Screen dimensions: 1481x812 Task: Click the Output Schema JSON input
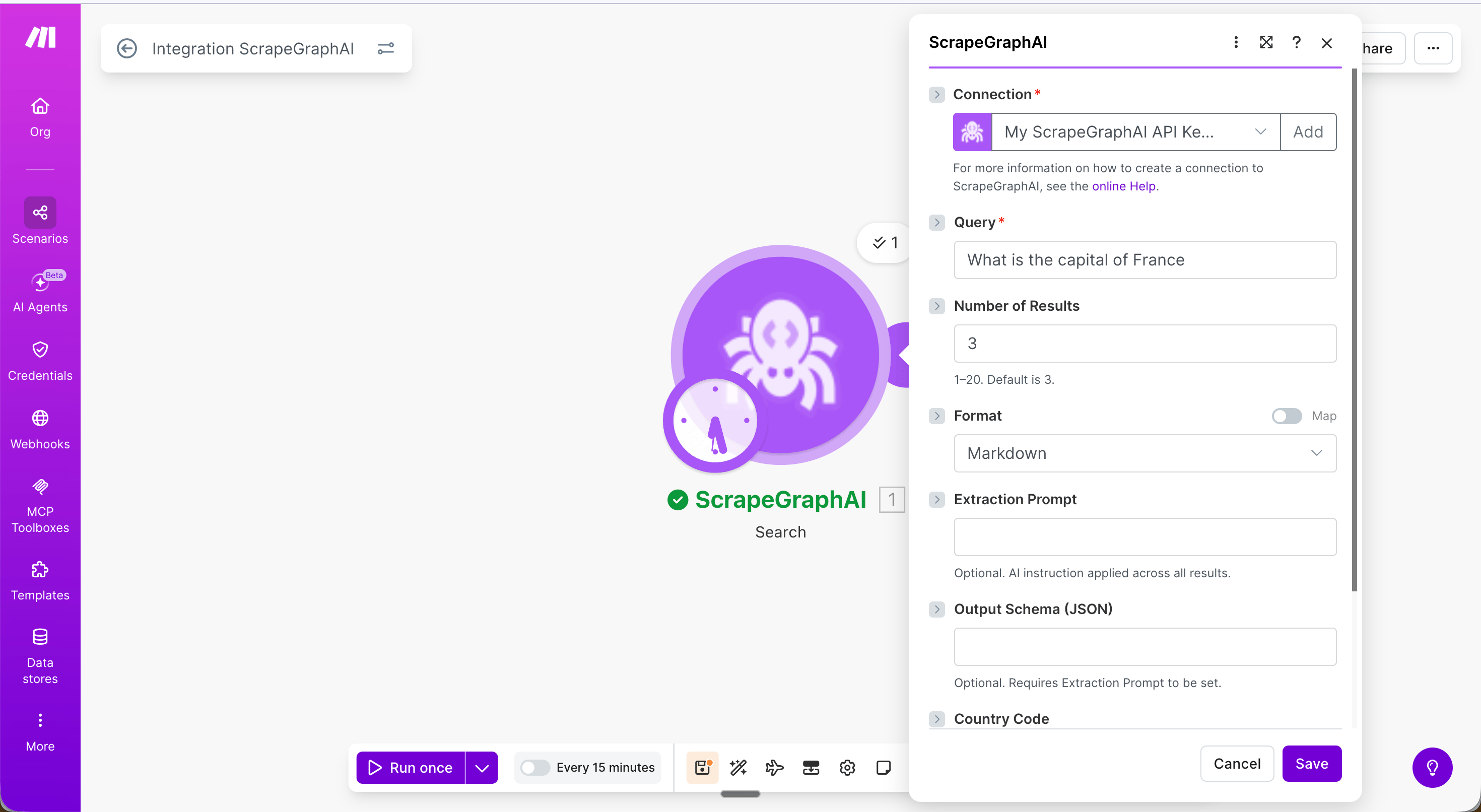1145,646
